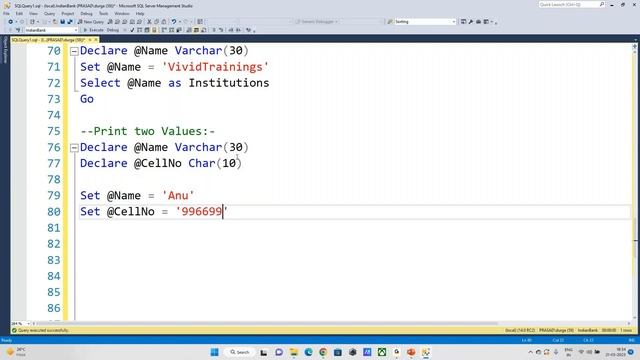Click the Paste icon
Image resolution: width=640 pixels, height=360 pixels.
pos(164,22)
